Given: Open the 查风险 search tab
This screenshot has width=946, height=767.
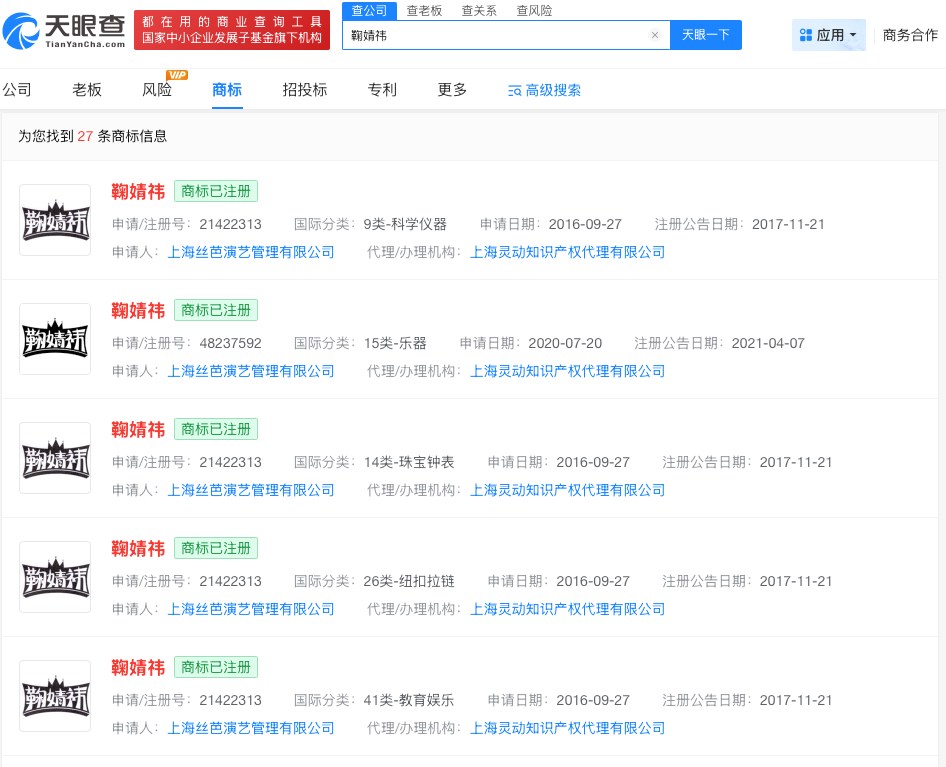Looking at the screenshot, I should (x=534, y=11).
